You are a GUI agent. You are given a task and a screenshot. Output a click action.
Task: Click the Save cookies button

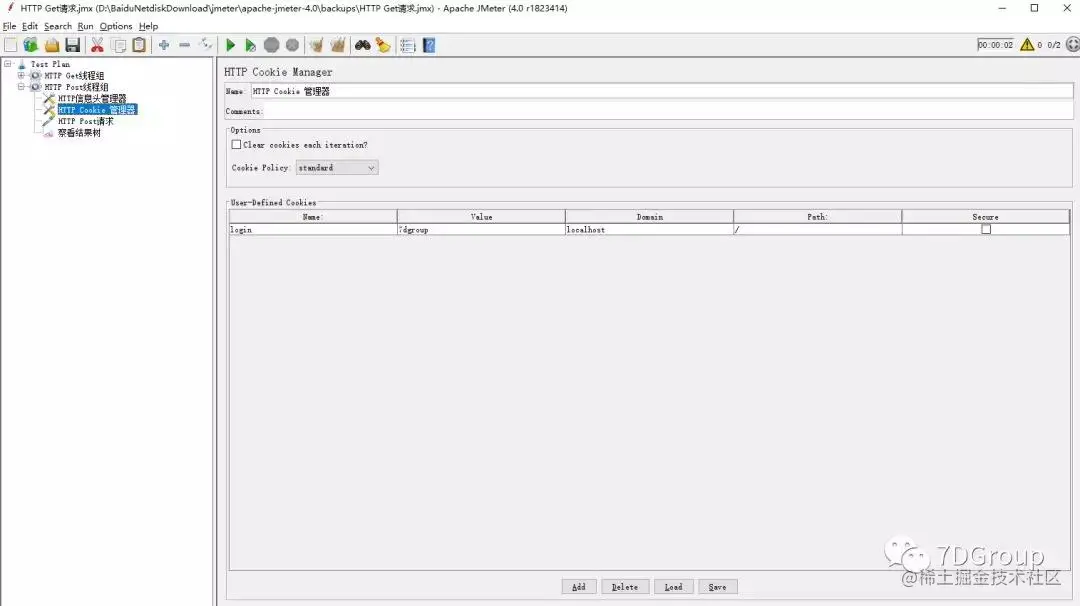point(717,587)
